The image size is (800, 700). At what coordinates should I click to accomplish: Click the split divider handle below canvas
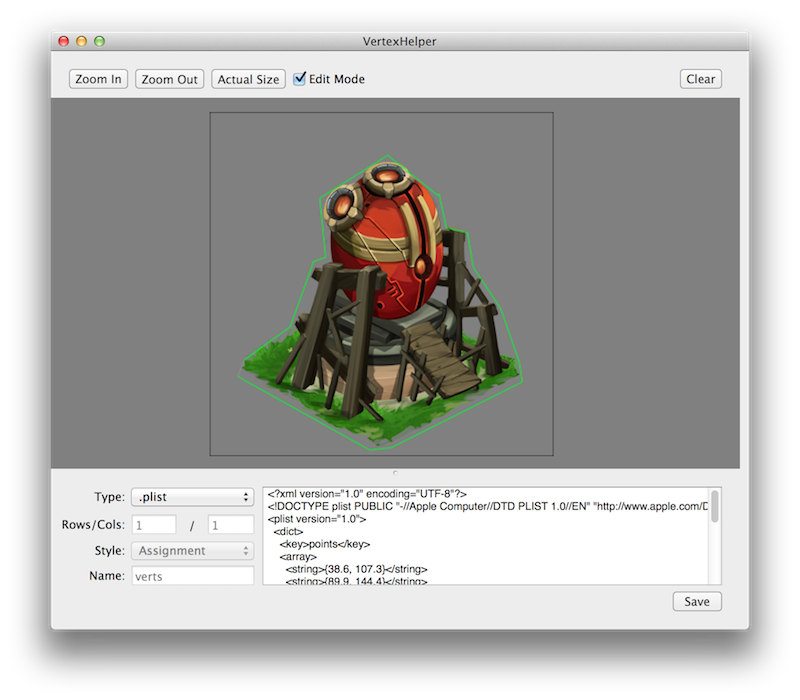click(395, 473)
